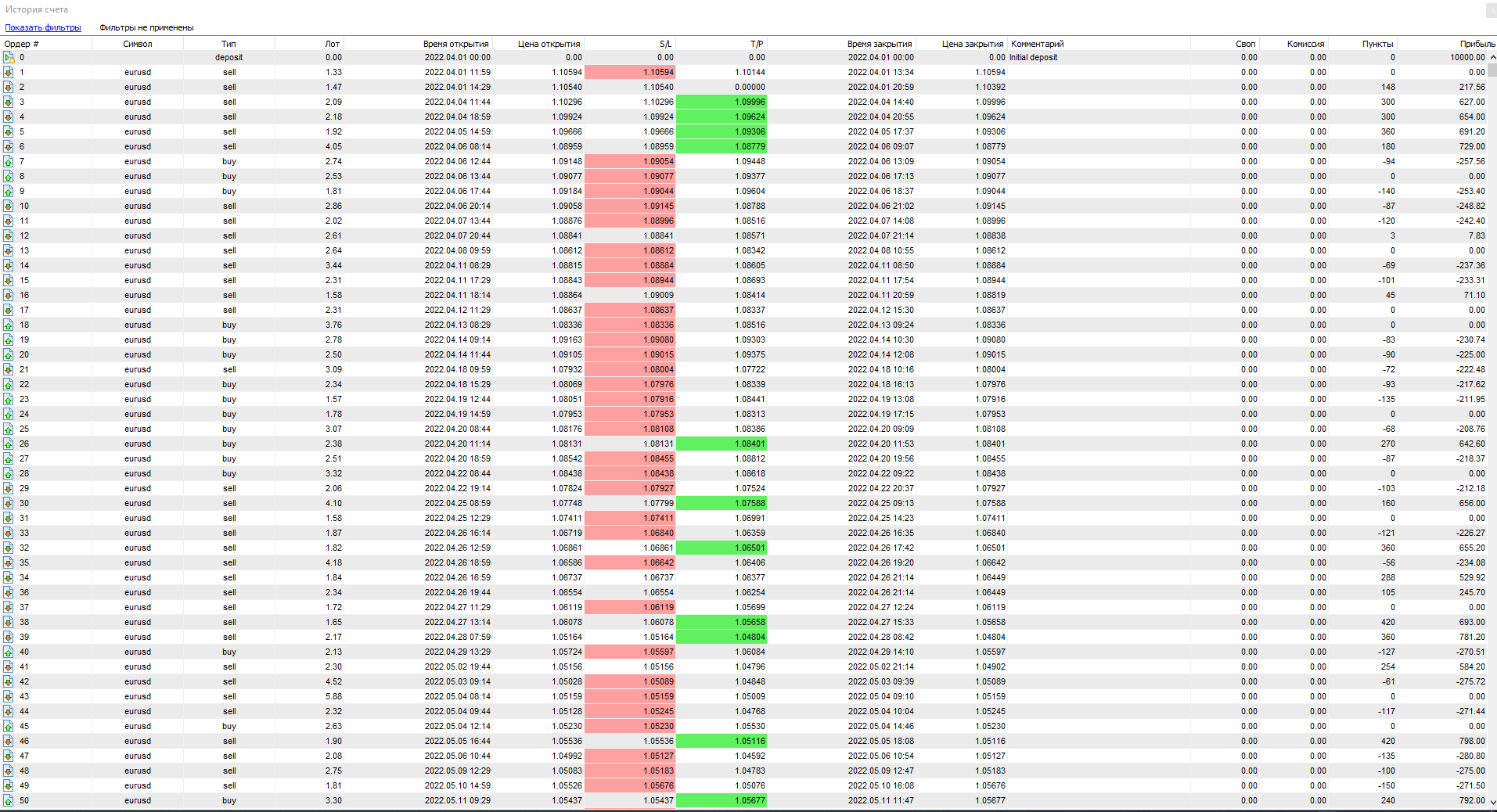Click the buy icon for order 26

click(9, 444)
